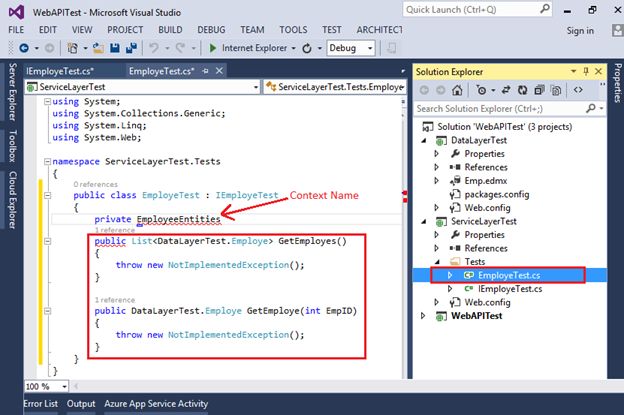Screen dimensions: 624x415
Task: Click Solution Explorer Back icon
Action: [x=424, y=90]
